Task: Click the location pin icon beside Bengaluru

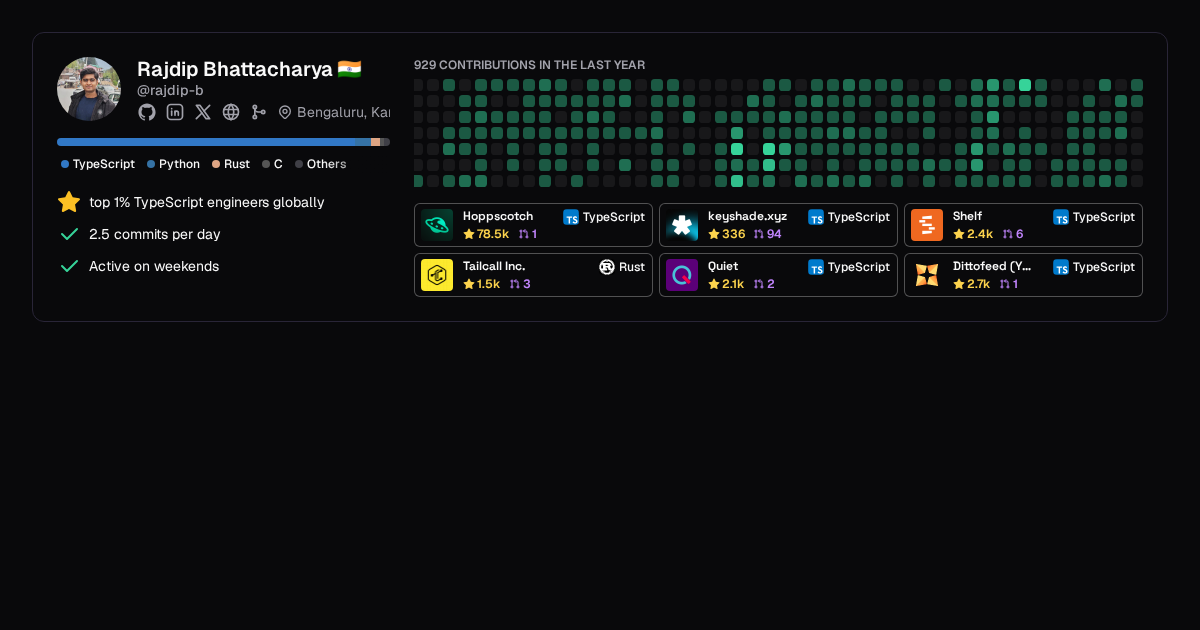Action: tap(285, 112)
